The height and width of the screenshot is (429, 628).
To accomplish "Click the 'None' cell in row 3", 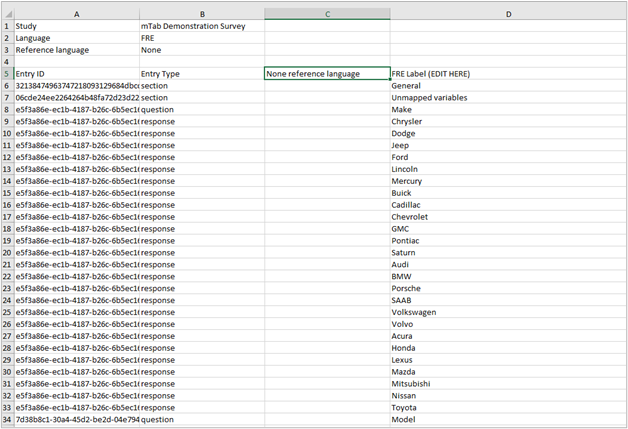I will (202, 50).
